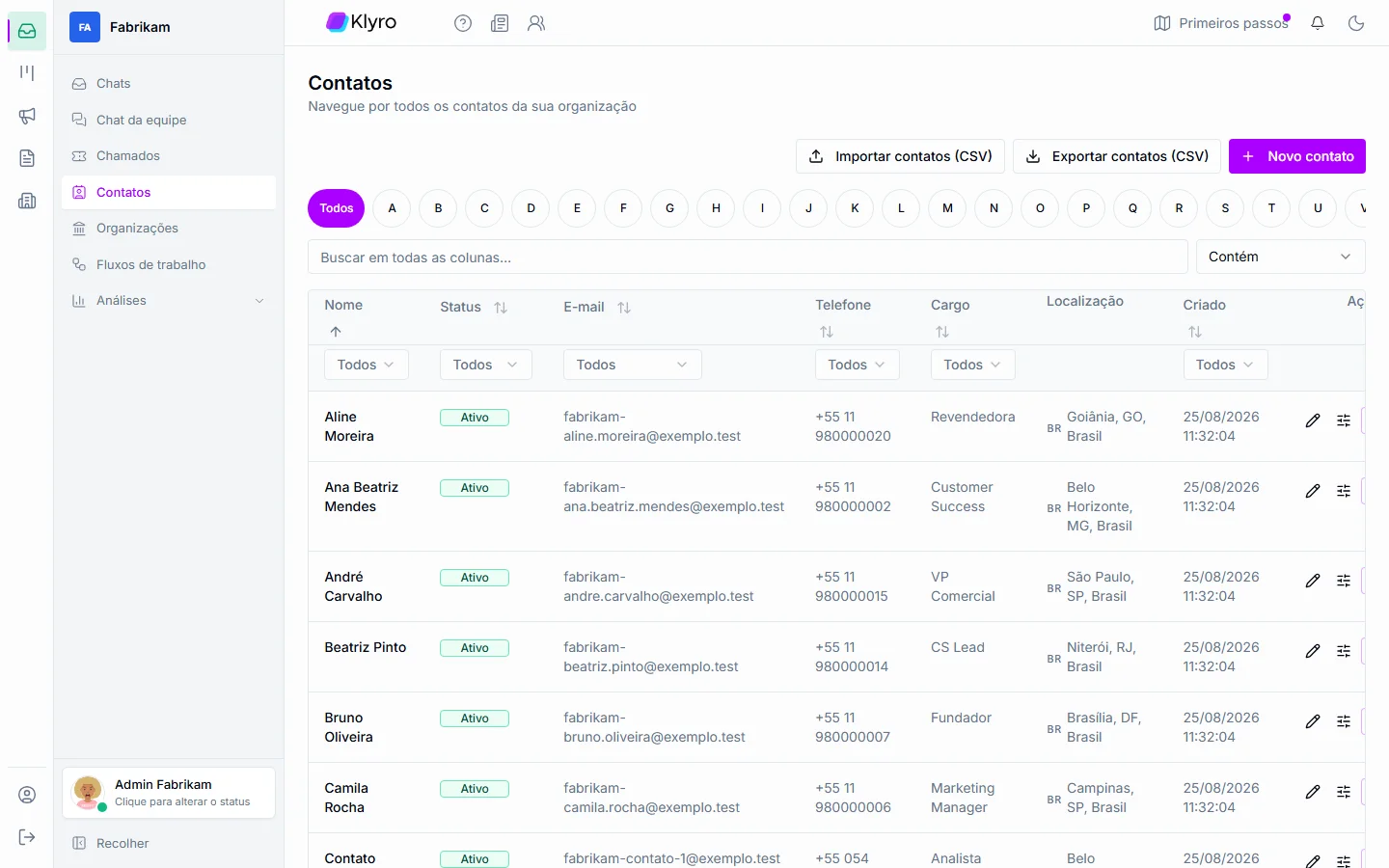The width and height of the screenshot is (1389, 868).
Task: Open Chamados in the sidebar
Action: pos(169,156)
